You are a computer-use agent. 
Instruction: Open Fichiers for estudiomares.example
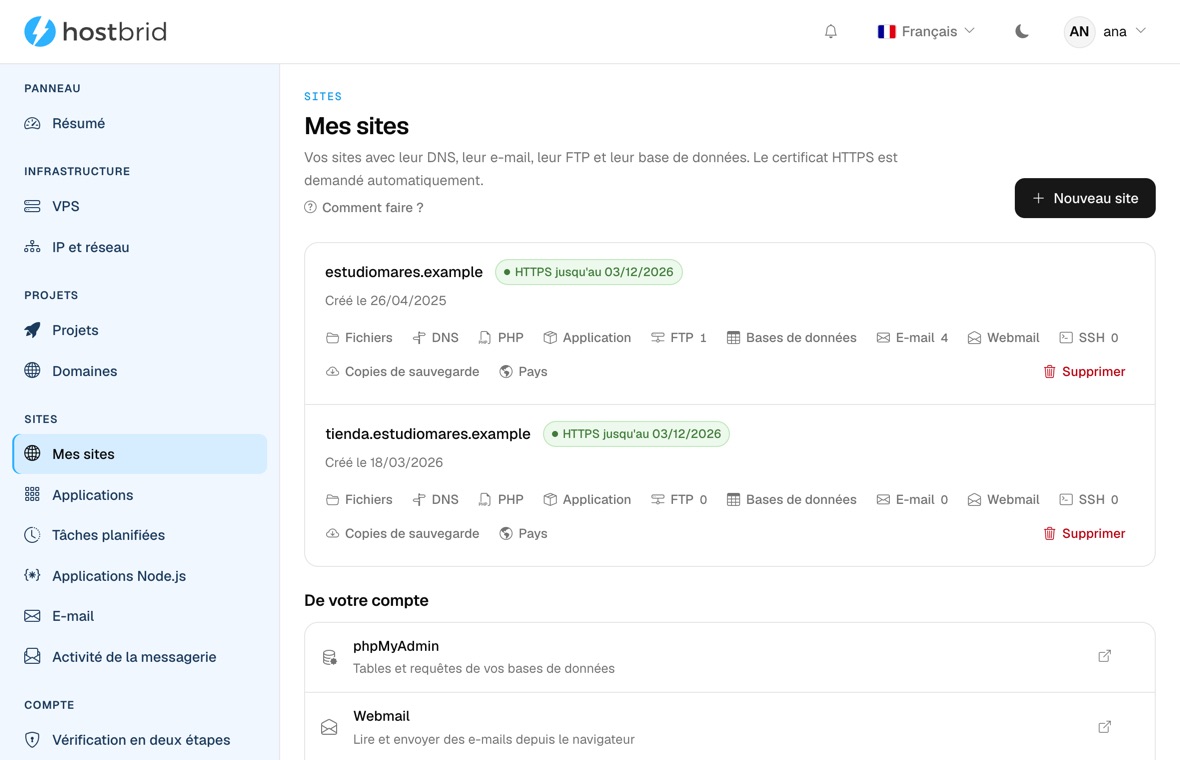(x=359, y=338)
